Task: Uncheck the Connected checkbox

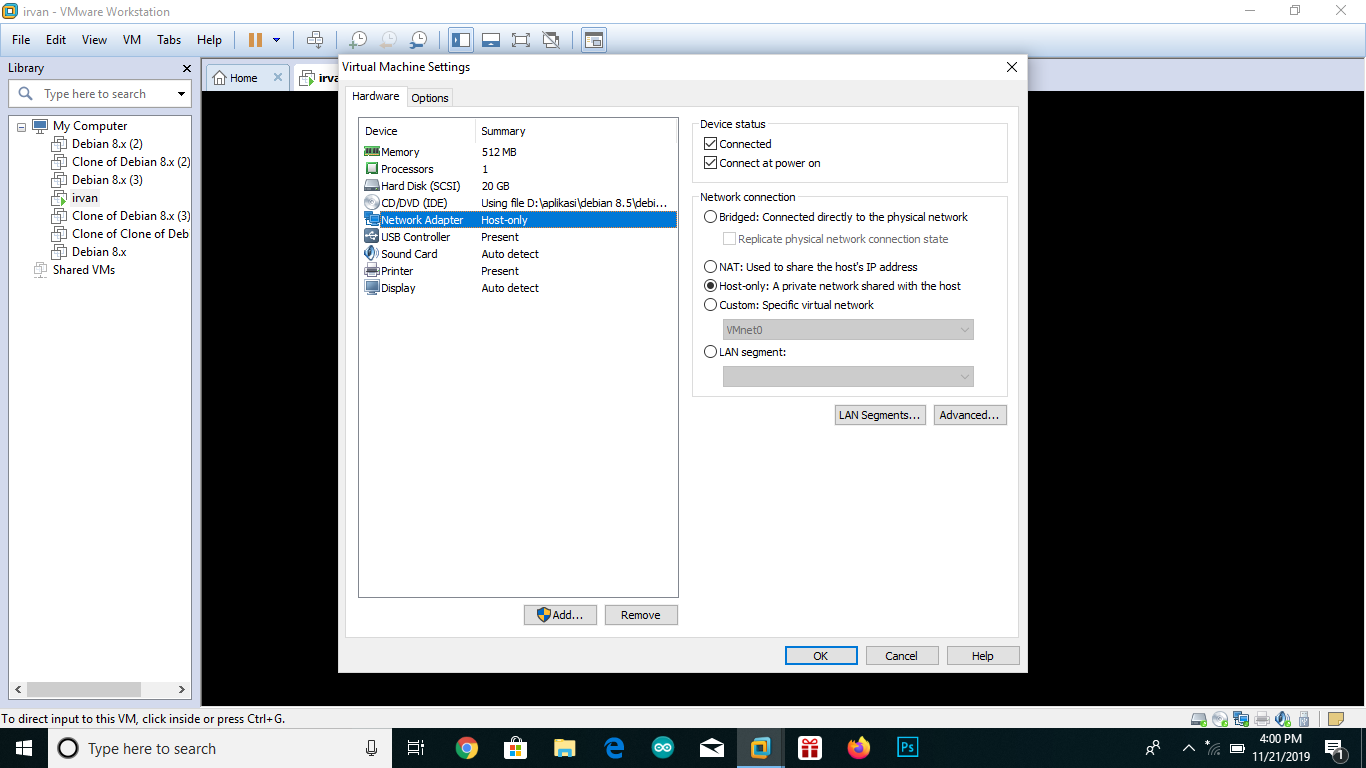Action: [x=711, y=144]
